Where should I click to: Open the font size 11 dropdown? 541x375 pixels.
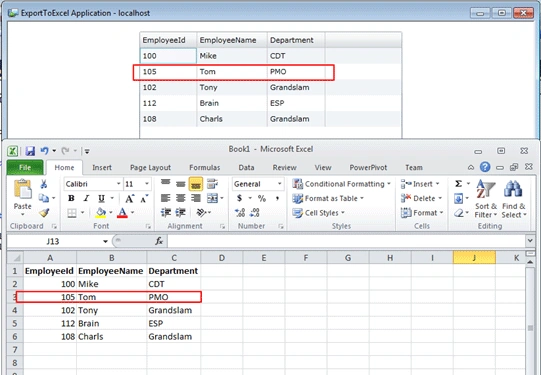147,184
